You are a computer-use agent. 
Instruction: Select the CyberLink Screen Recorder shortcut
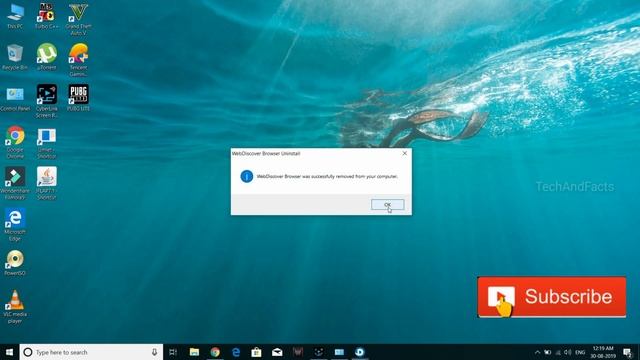(47, 102)
